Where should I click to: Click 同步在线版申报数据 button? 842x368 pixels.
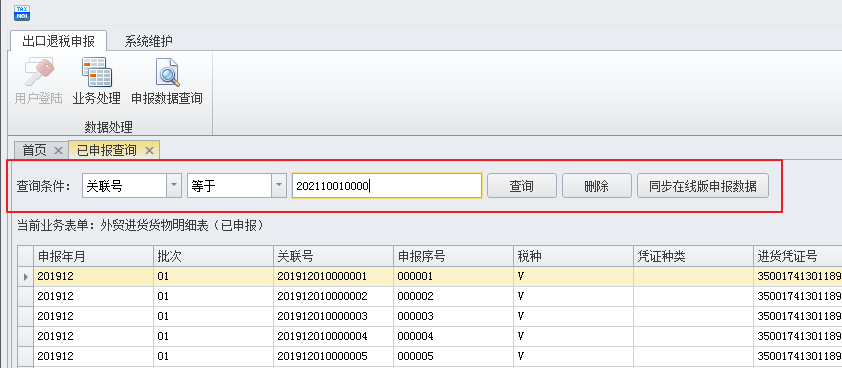[703, 186]
